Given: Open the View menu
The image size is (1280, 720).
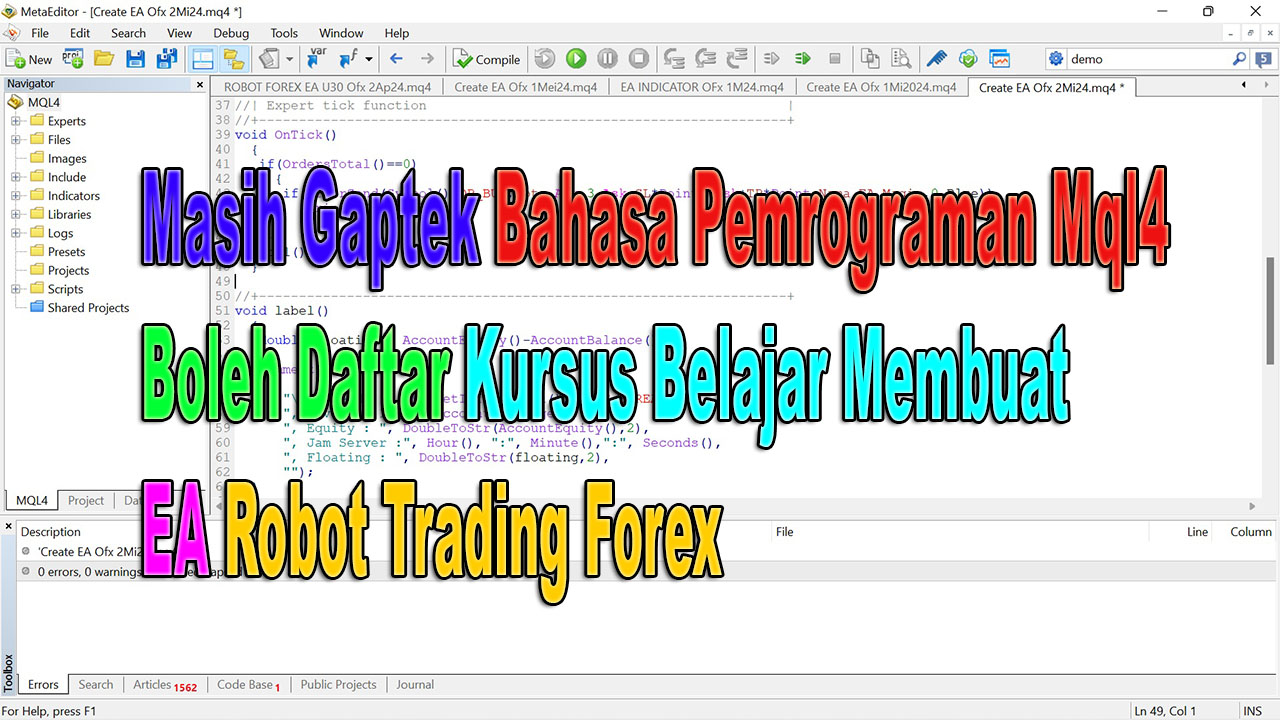Looking at the screenshot, I should point(179,33).
